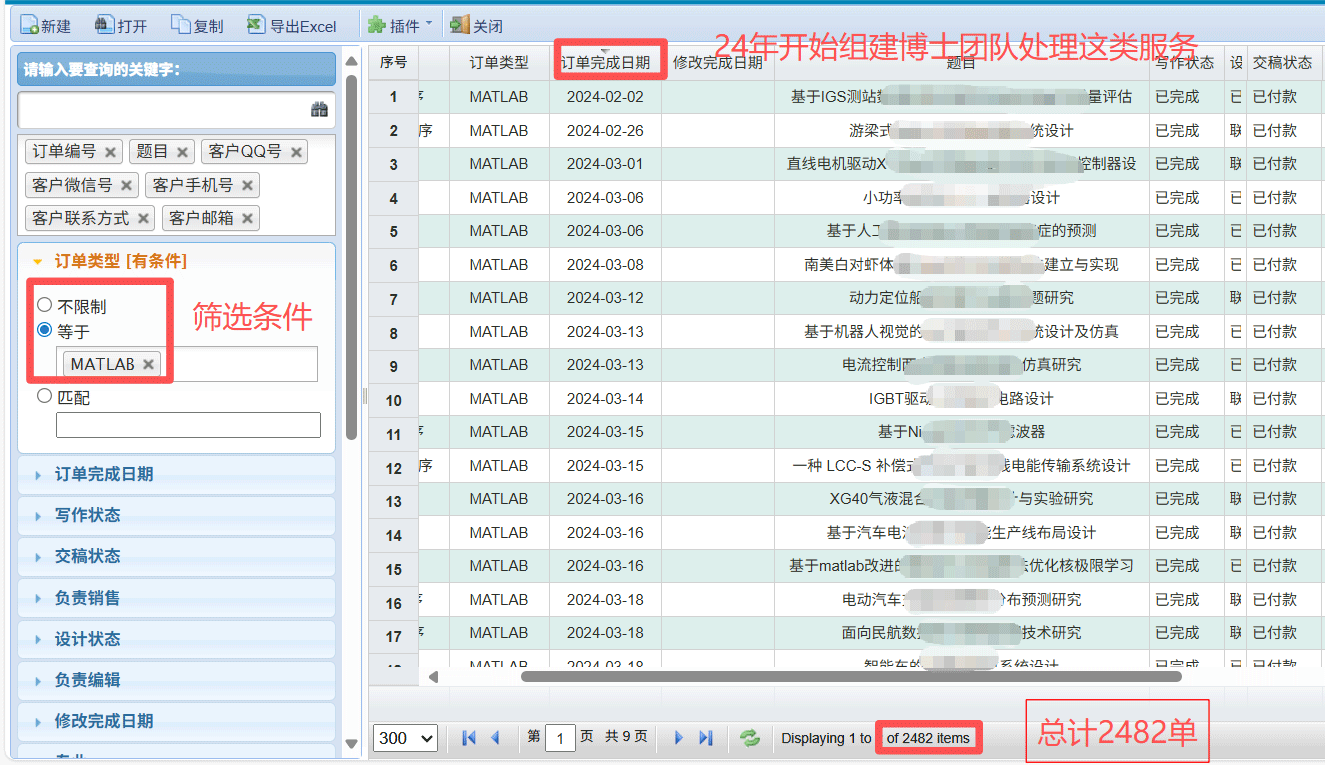Click the keyword search input field
Screen dimensions: 1325x765
tap(162, 110)
